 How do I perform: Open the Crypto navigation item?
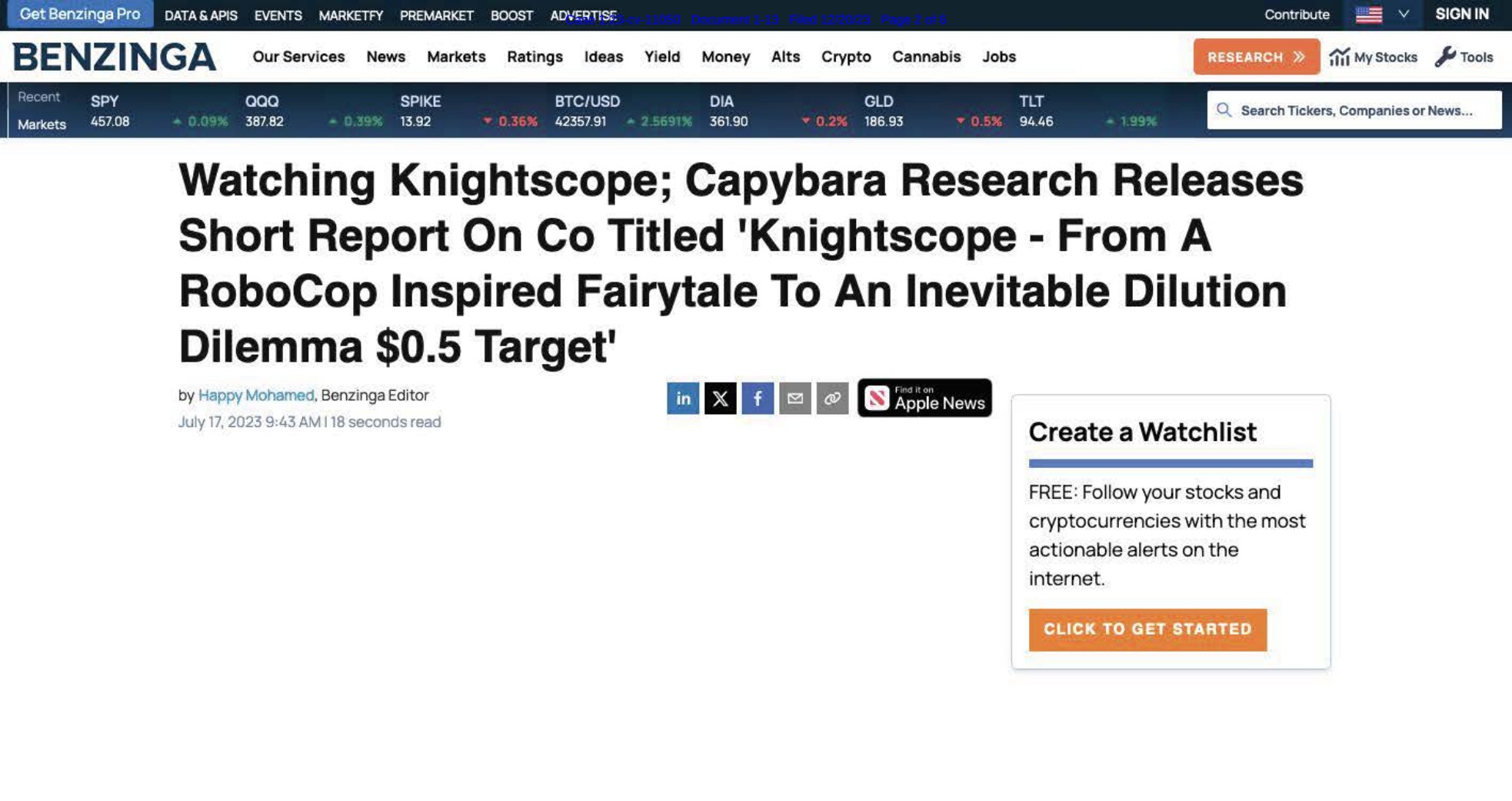coord(845,57)
